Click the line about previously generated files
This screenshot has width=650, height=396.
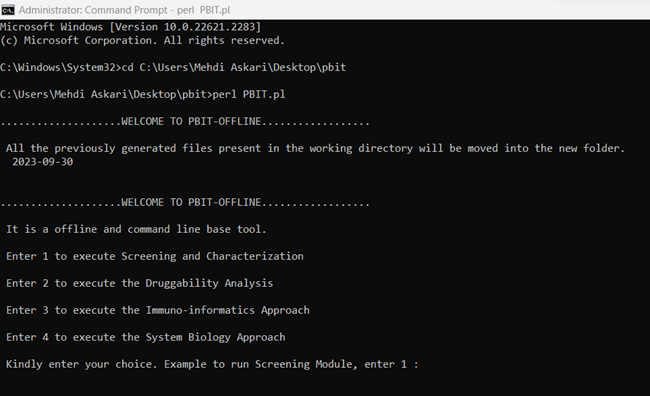pyautogui.click(x=315, y=148)
